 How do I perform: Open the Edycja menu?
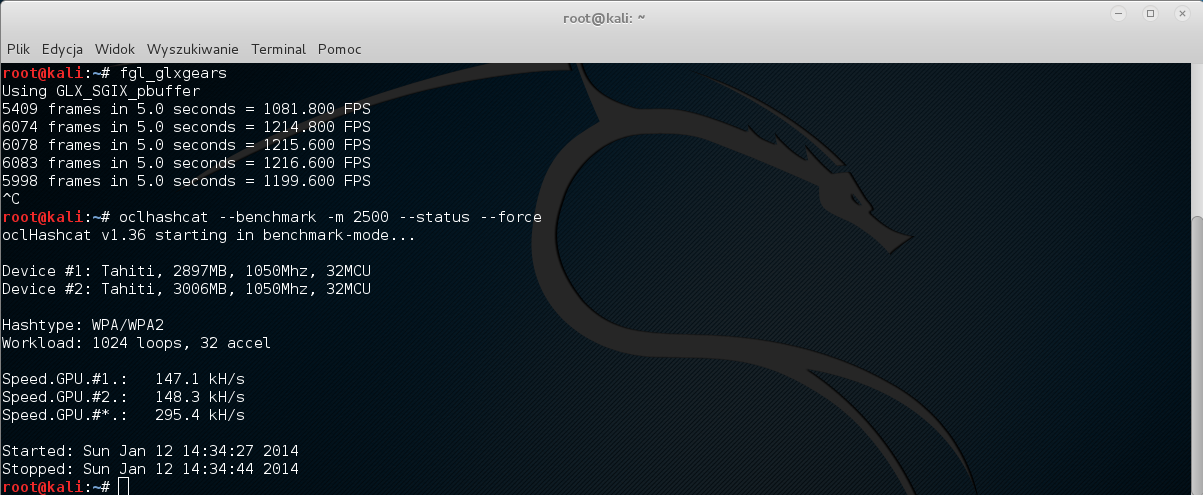coord(62,49)
